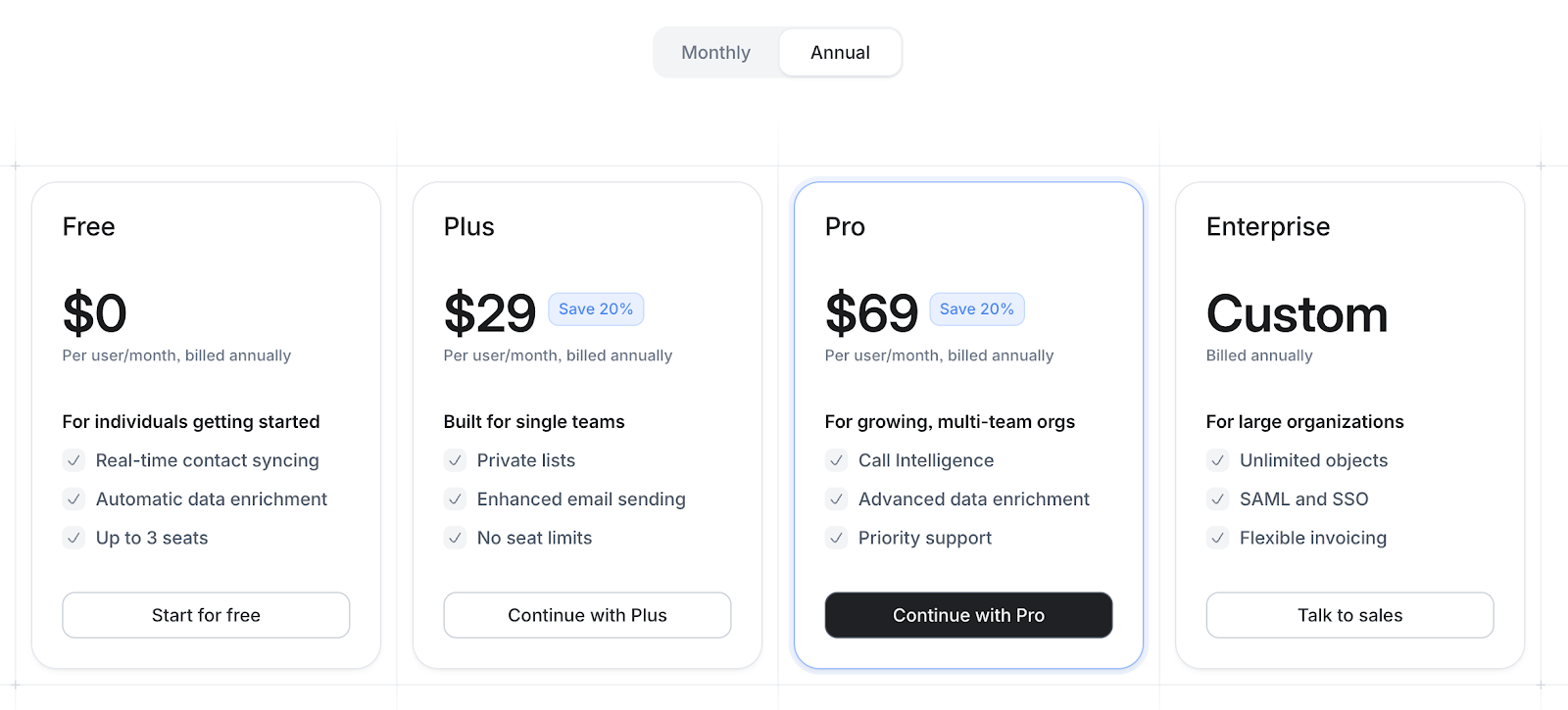
Task: Click the Save 20% badge on Pro plan
Action: (976, 308)
